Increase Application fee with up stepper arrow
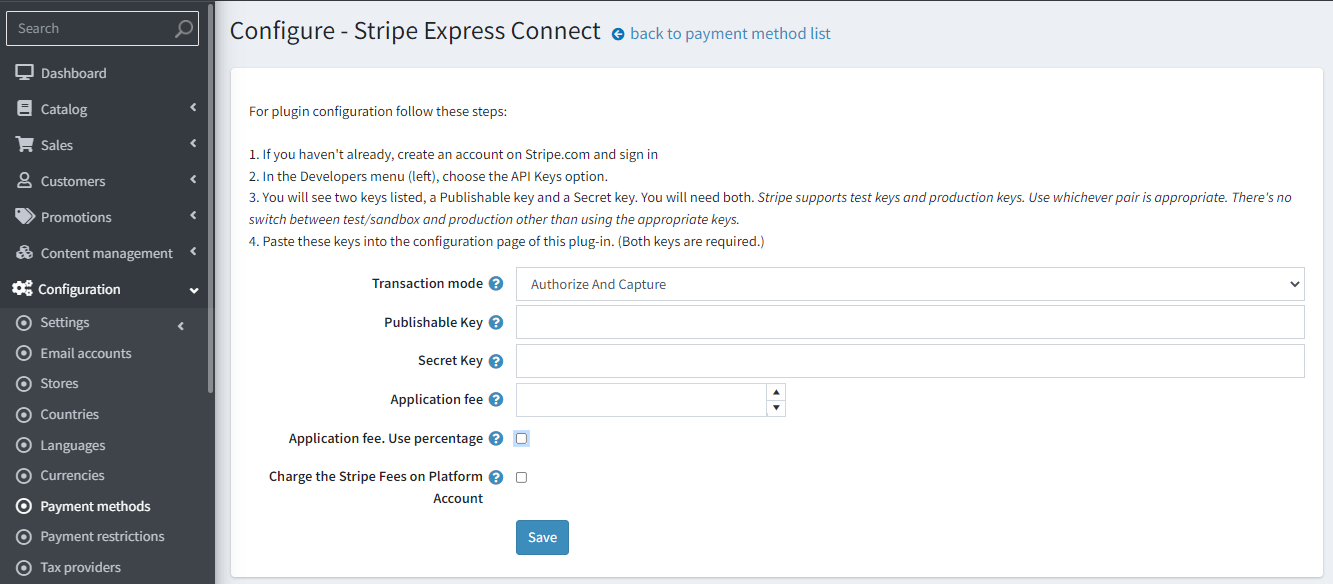The width and height of the screenshot is (1333, 584). click(775, 392)
